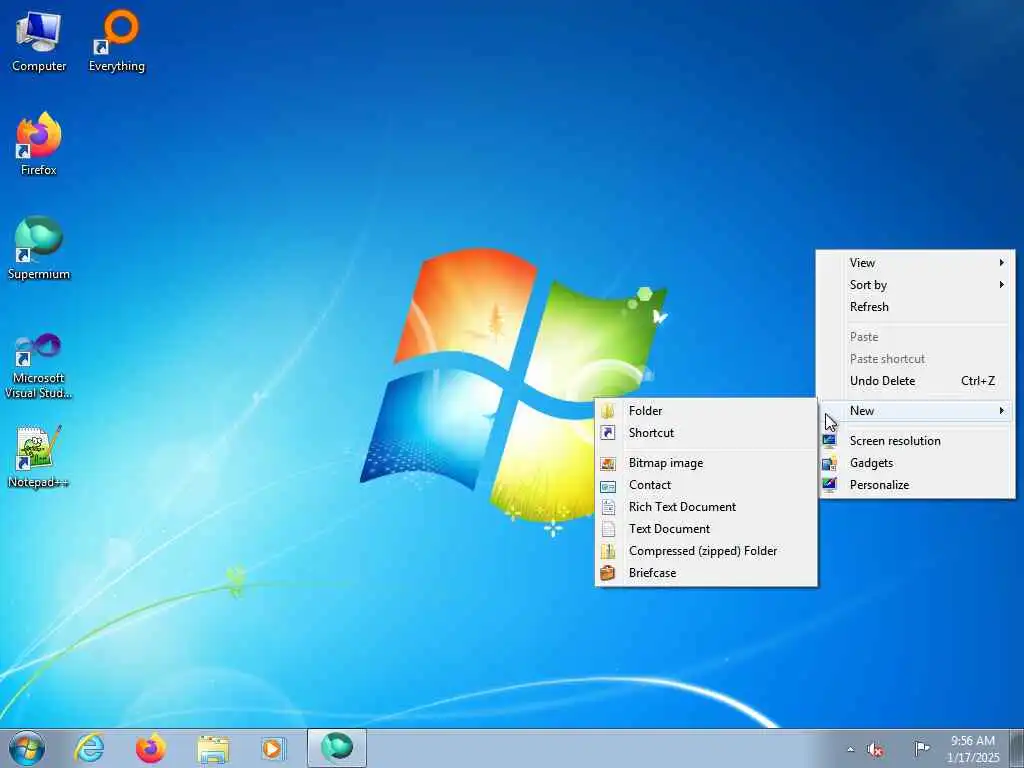Create a new Bitmap image
The height and width of the screenshot is (768, 1024).
pyautogui.click(x=706, y=463)
